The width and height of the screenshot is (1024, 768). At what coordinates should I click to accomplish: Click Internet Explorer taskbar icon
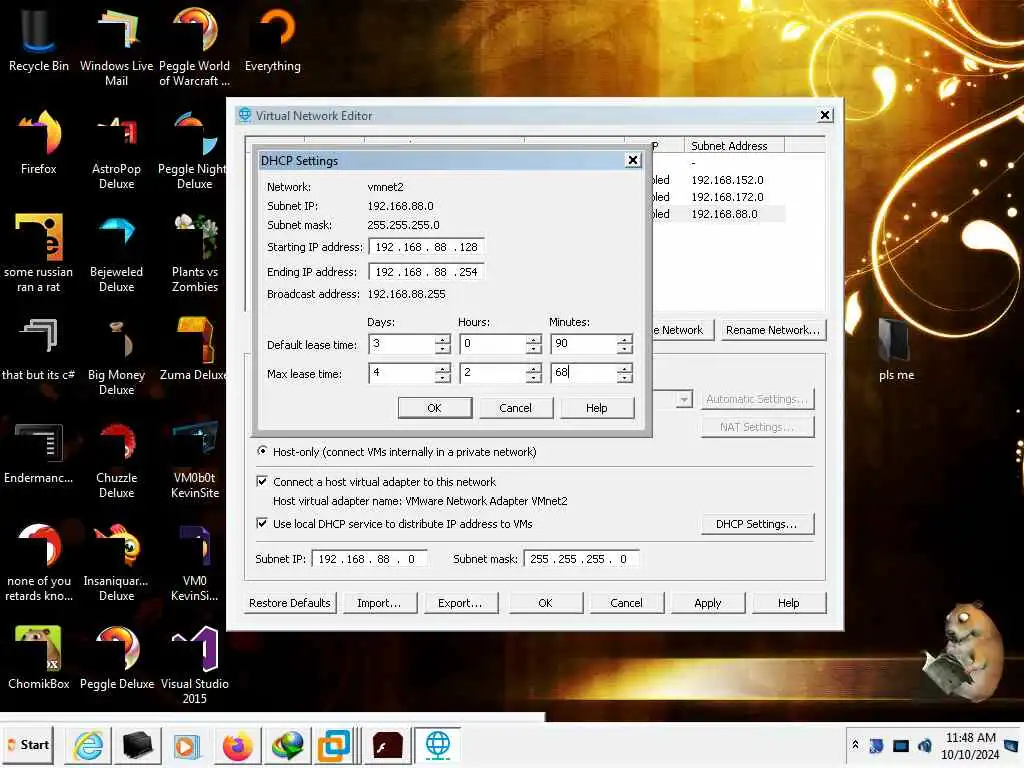point(88,745)
